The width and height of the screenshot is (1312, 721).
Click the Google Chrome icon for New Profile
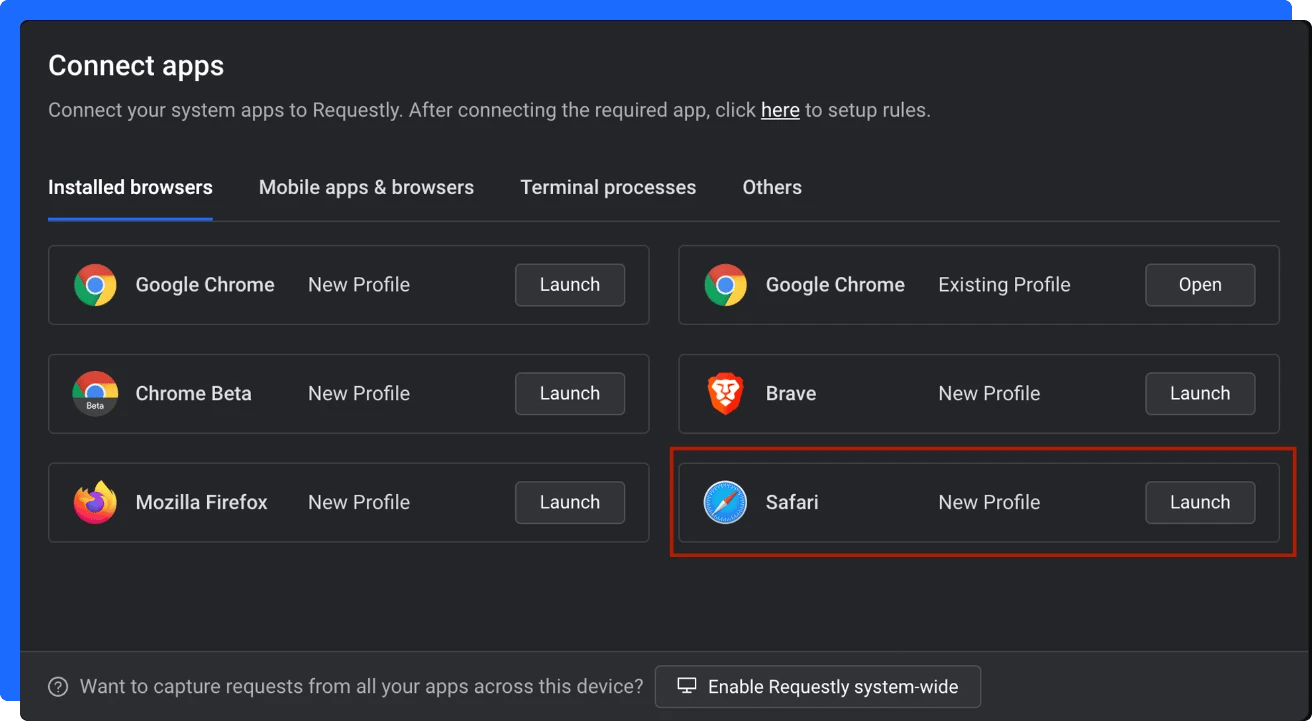point(95,285)
